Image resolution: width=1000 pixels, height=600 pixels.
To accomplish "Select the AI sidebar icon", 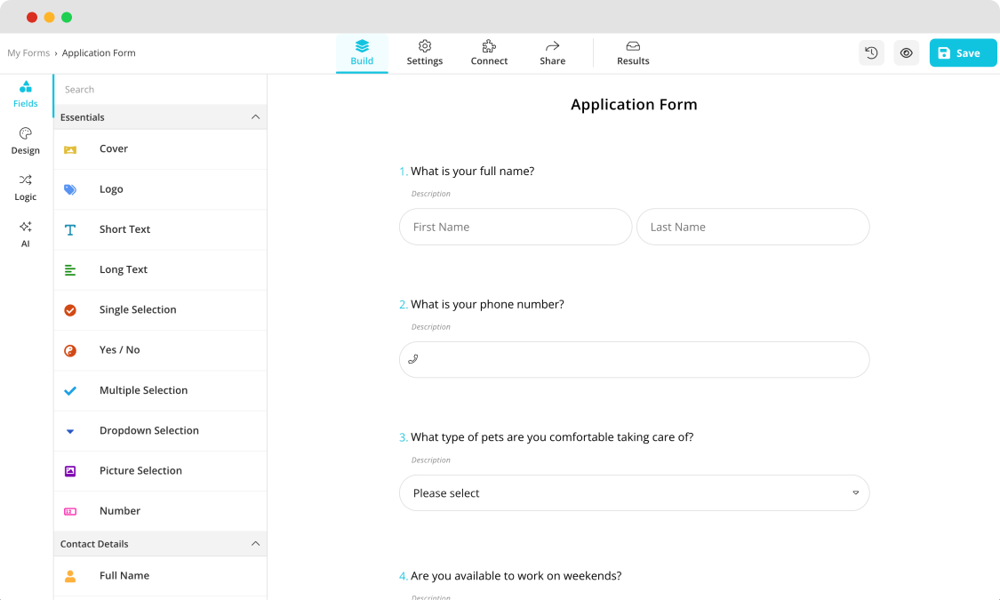I will (25, 232).
